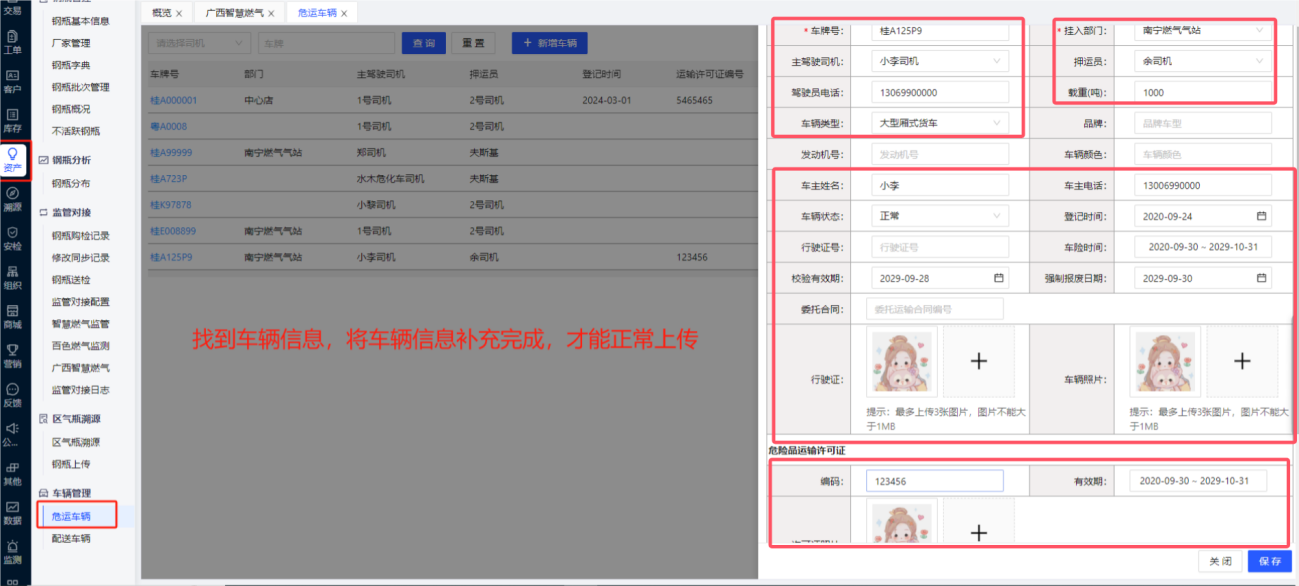This screenshot has width=1299, height=586.
Task: Switch to the 概览 tab
Action: point(161,14)
